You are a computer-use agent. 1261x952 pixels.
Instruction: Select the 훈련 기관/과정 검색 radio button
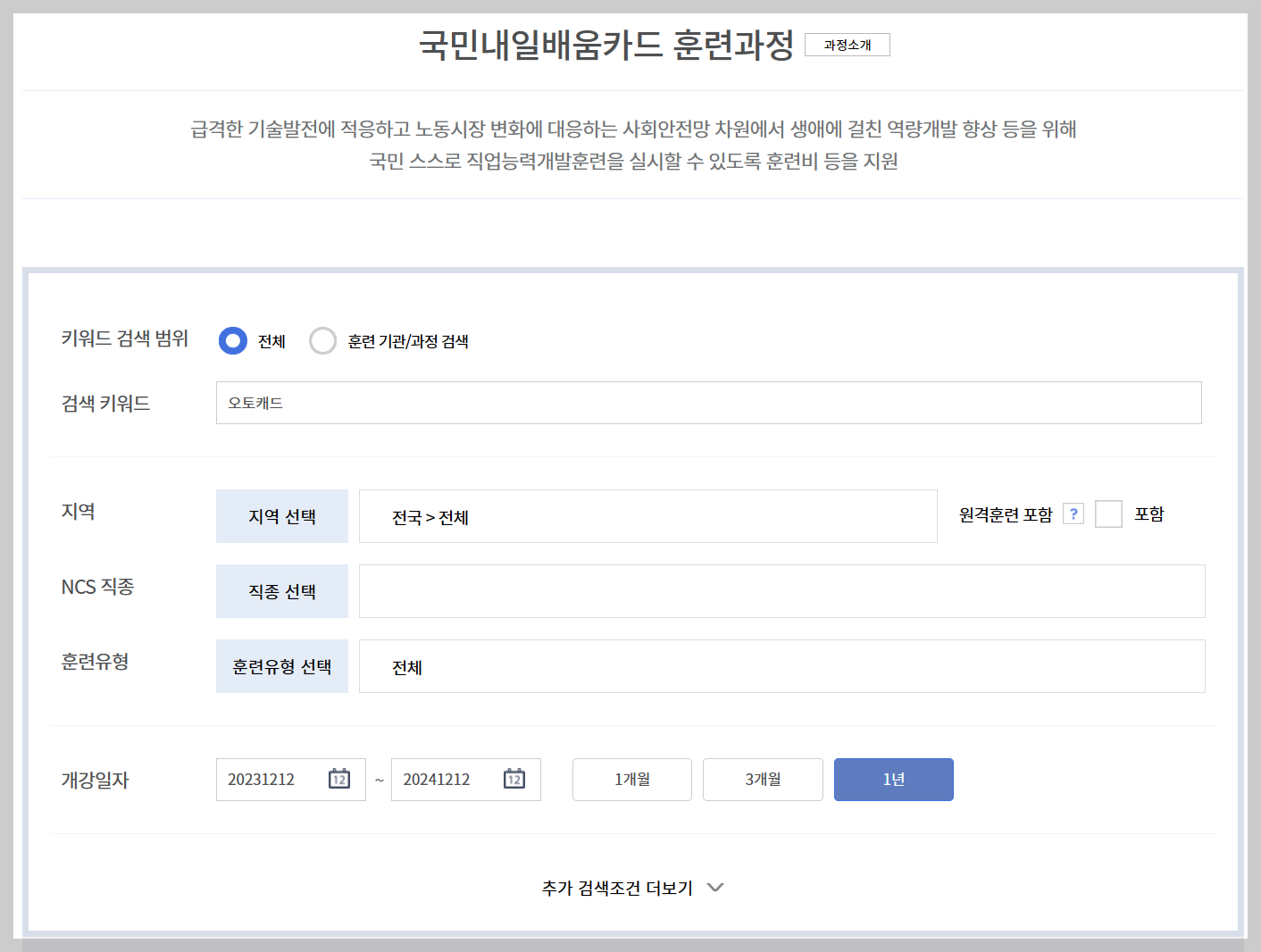(x=322, y=340)
